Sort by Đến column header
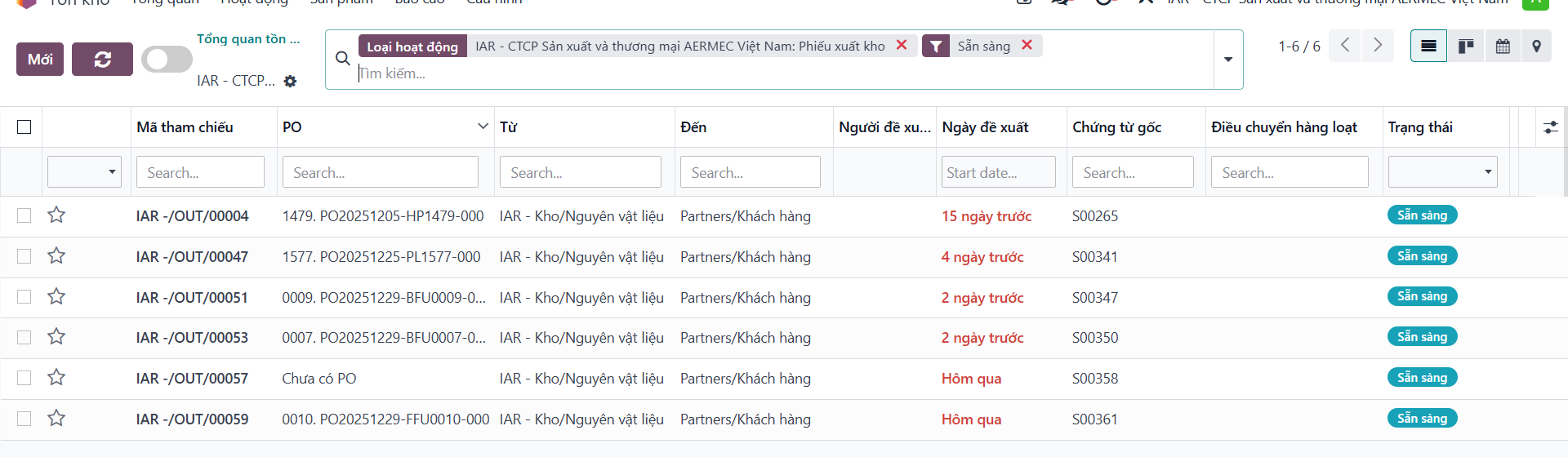This screenshot has height=457, width=1568. (693, 127)
